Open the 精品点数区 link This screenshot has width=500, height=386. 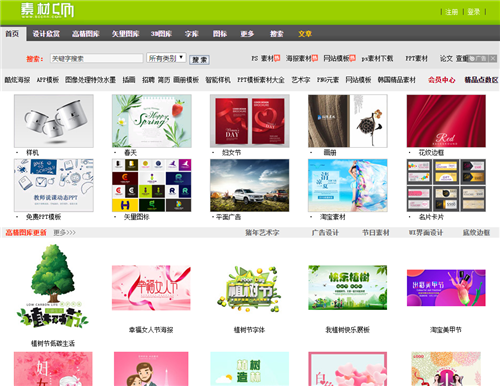click(x=481, y=80)
